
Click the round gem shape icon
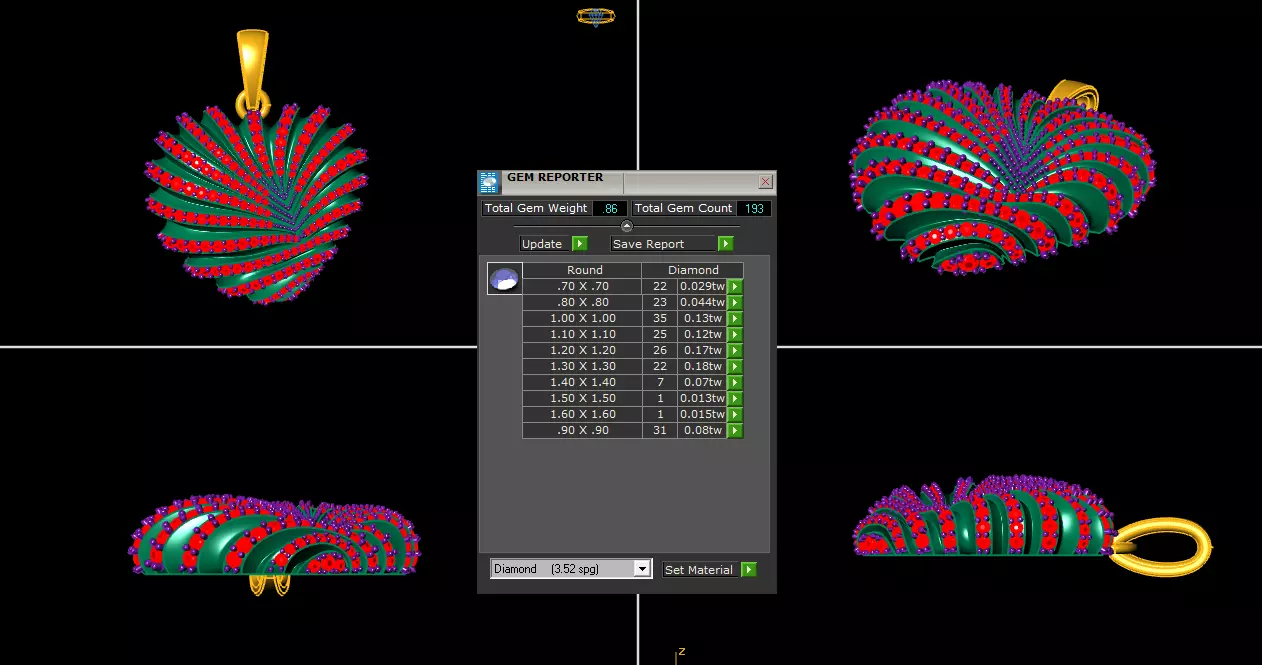pyautogui.click(x=505, y=279)
